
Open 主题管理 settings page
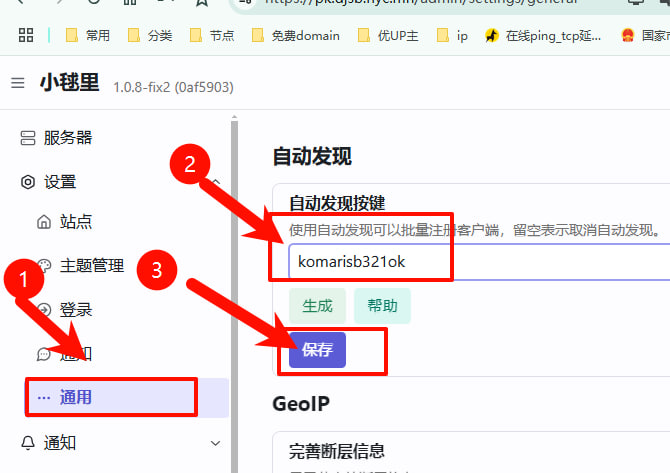point(92,266)
